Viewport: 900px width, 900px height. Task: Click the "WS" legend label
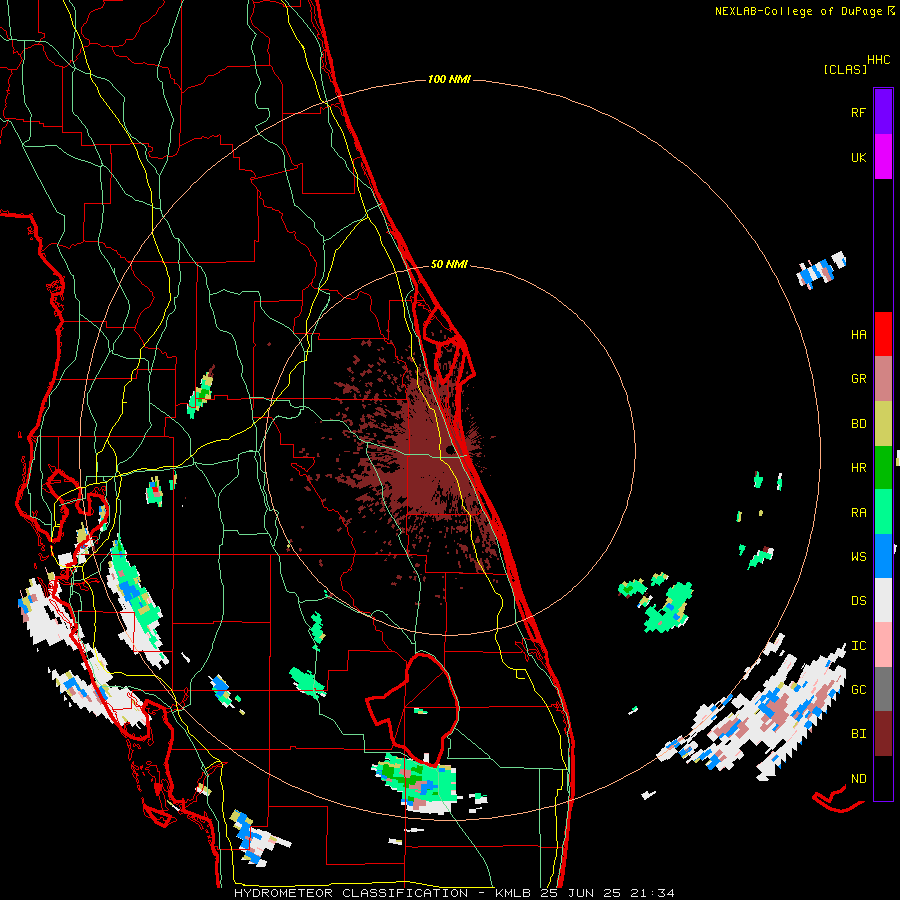coord(858,556)
